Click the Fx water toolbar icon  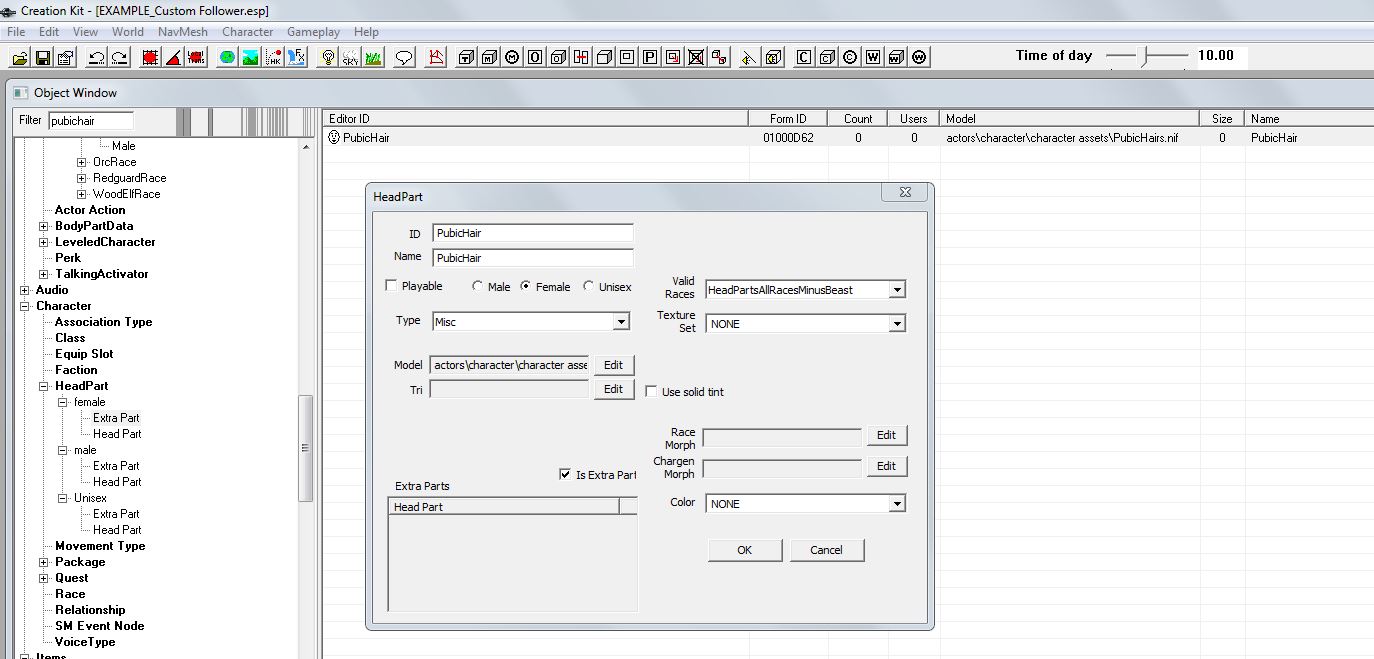(x=296, y=57)
